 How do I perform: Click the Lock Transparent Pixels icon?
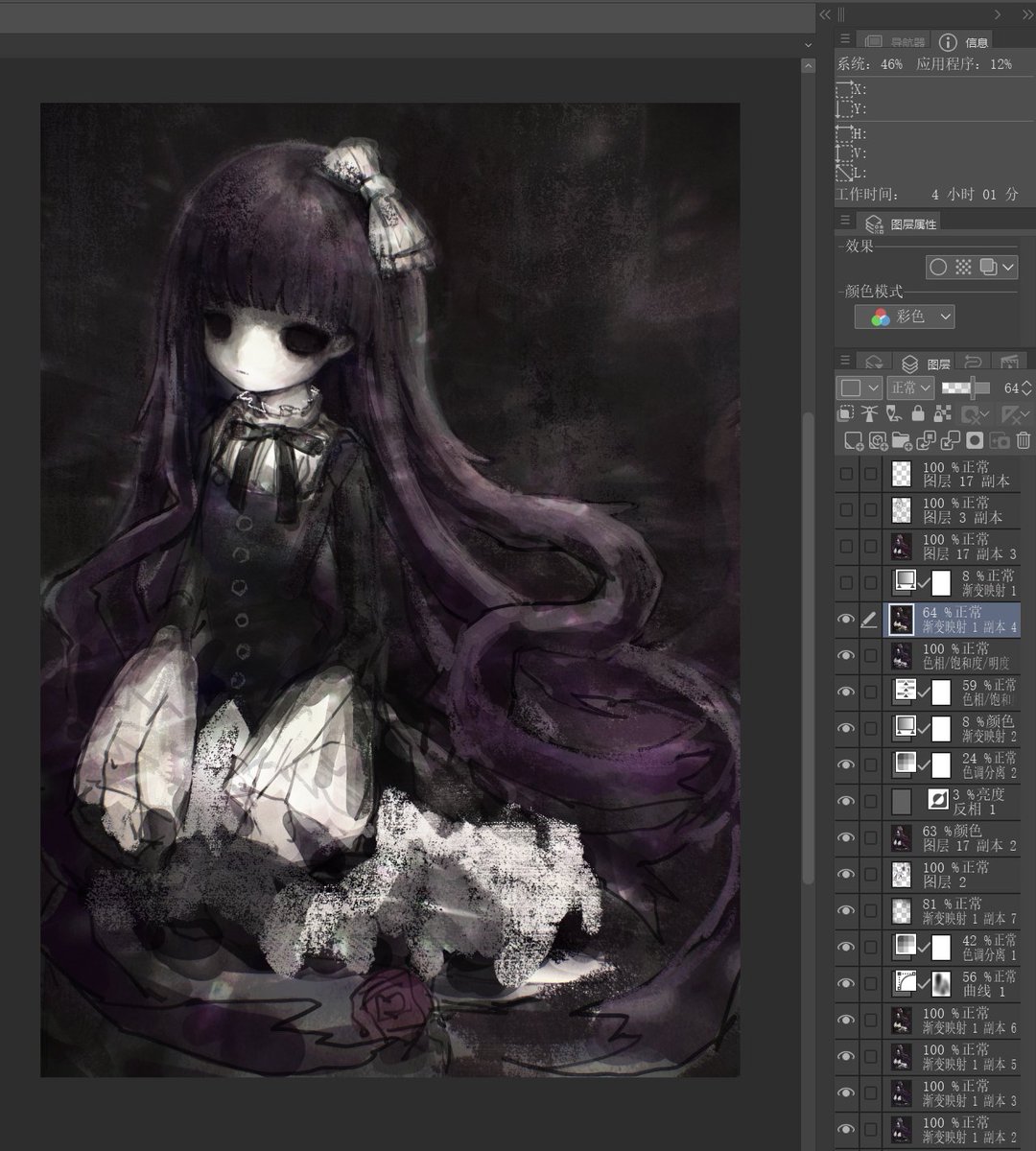[x=942, y=413]
